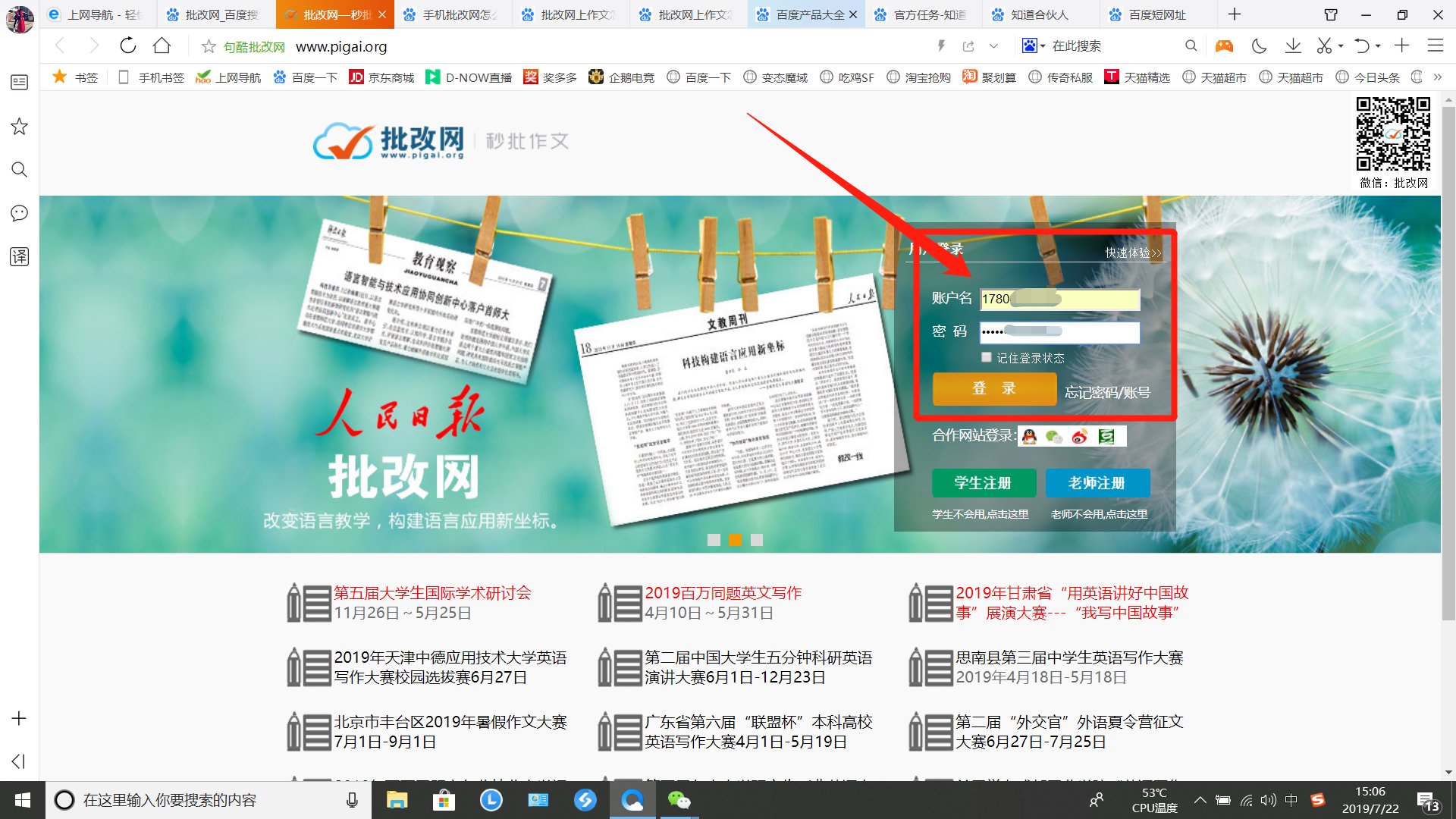Go to browser home page icon
The width and height of the screenshot is (1456, 819).
point(162,45)
